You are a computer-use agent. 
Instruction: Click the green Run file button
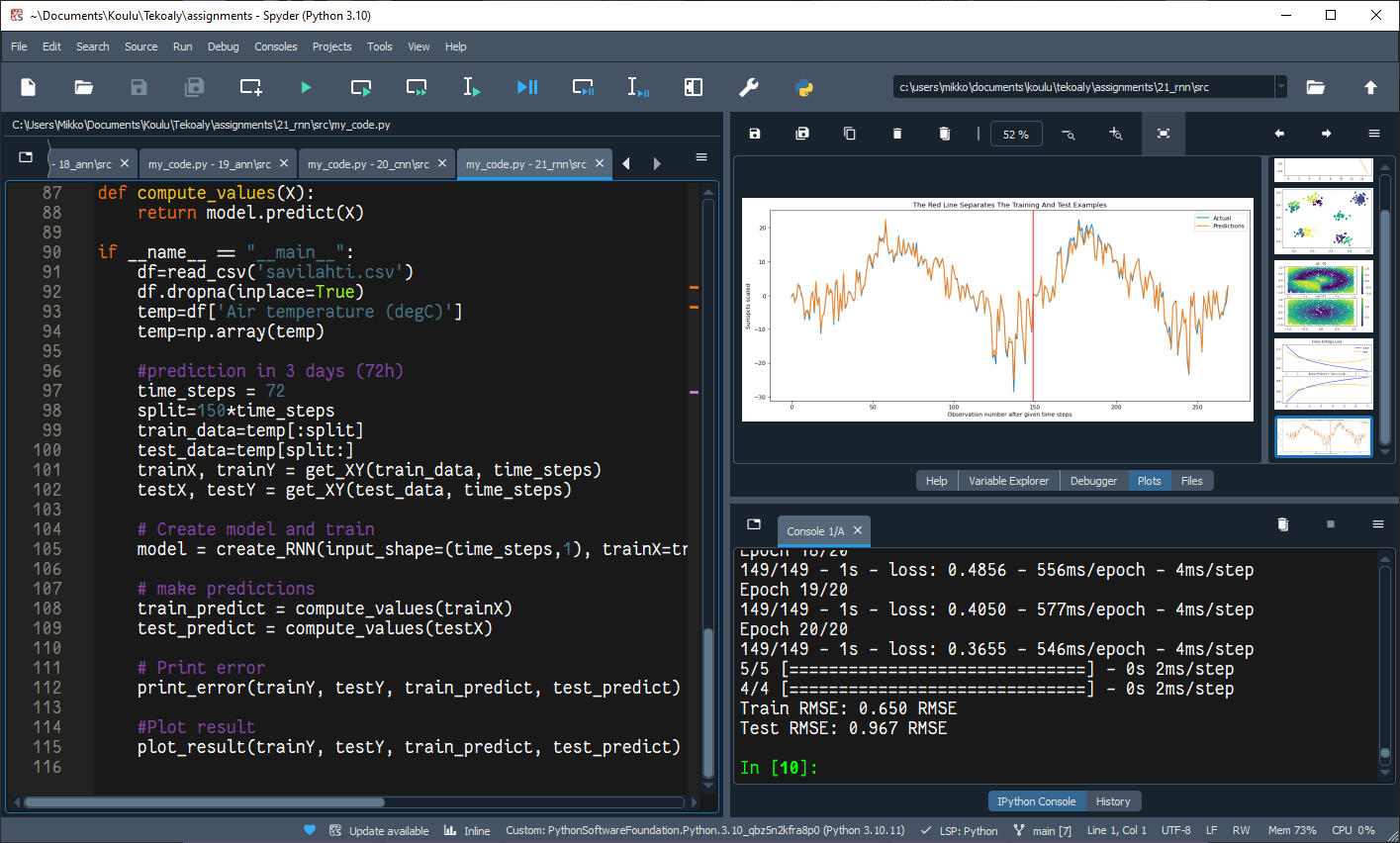[x=306, y=87]
